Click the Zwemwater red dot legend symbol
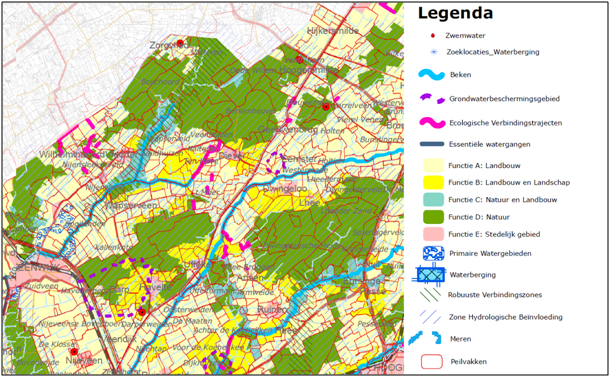The width and height of the screenshot is (611, 377). (x=433, y=36)
